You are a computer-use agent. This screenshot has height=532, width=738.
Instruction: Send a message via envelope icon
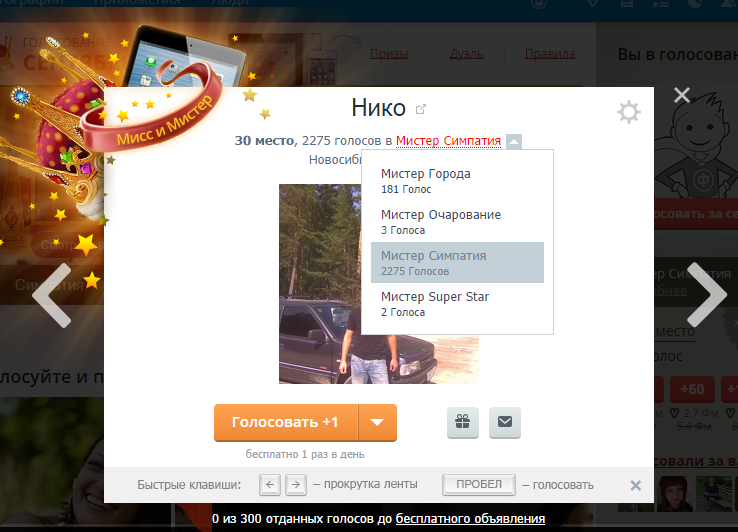pyautogui.click(x=505, y=422)
